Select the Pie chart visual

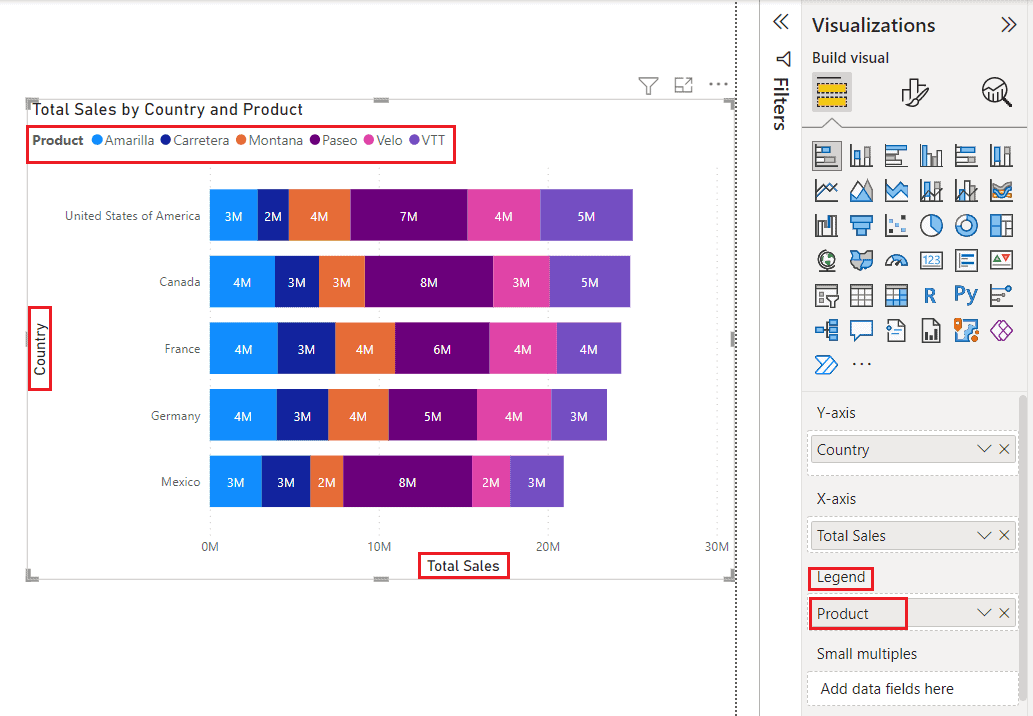[x=931, y=226]
